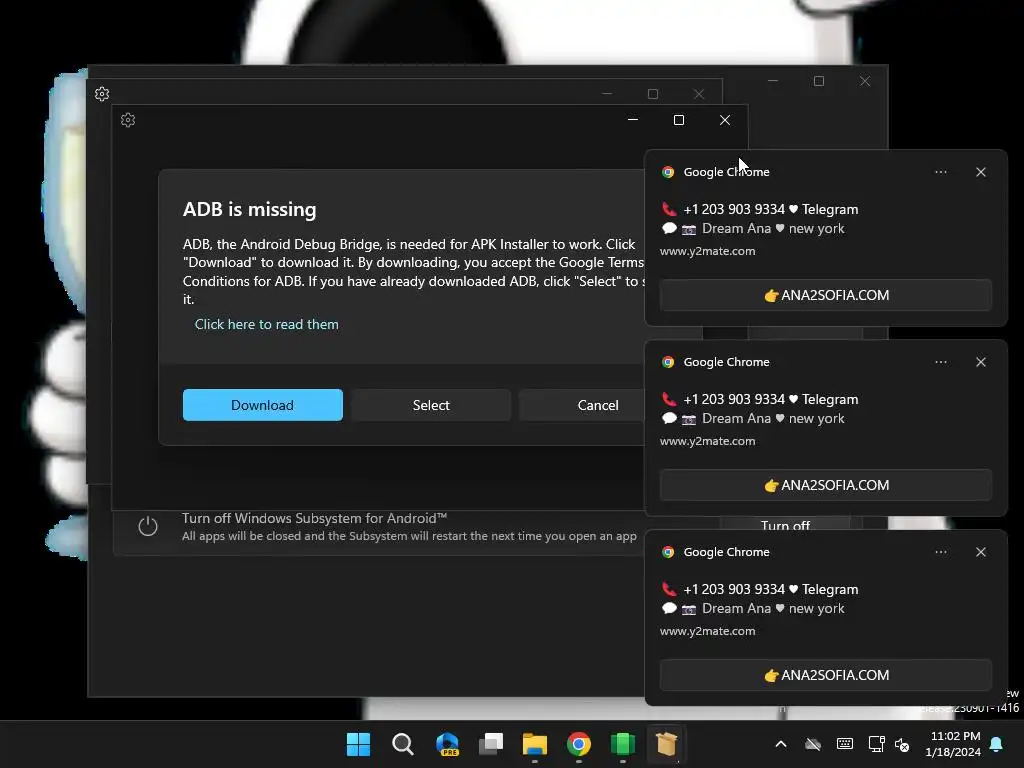
Task: Click the gear icon in the back window
Action: pos(102,94)
